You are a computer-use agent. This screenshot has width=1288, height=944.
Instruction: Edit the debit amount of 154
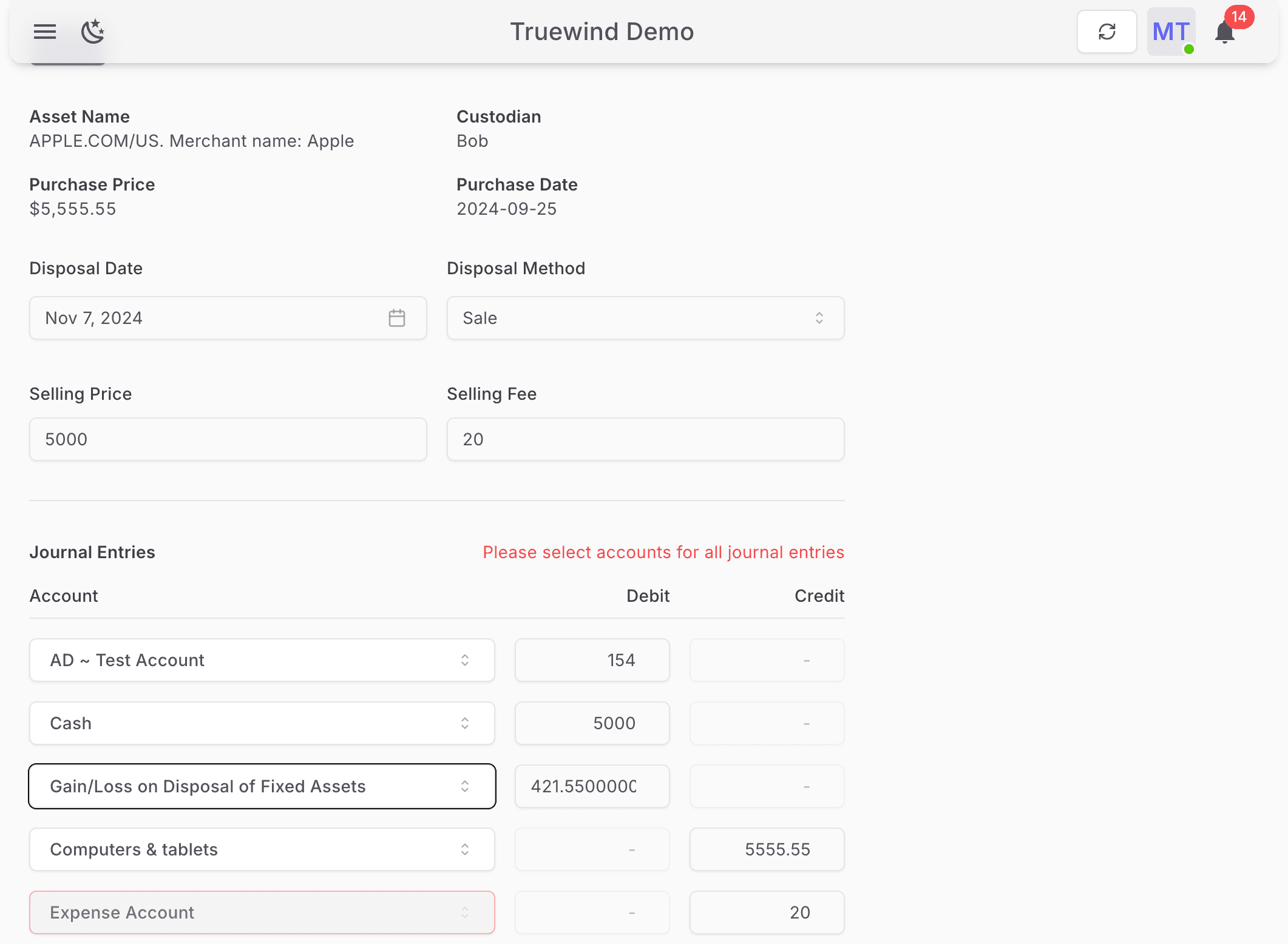pyautogui.click(x=592, y=660)
